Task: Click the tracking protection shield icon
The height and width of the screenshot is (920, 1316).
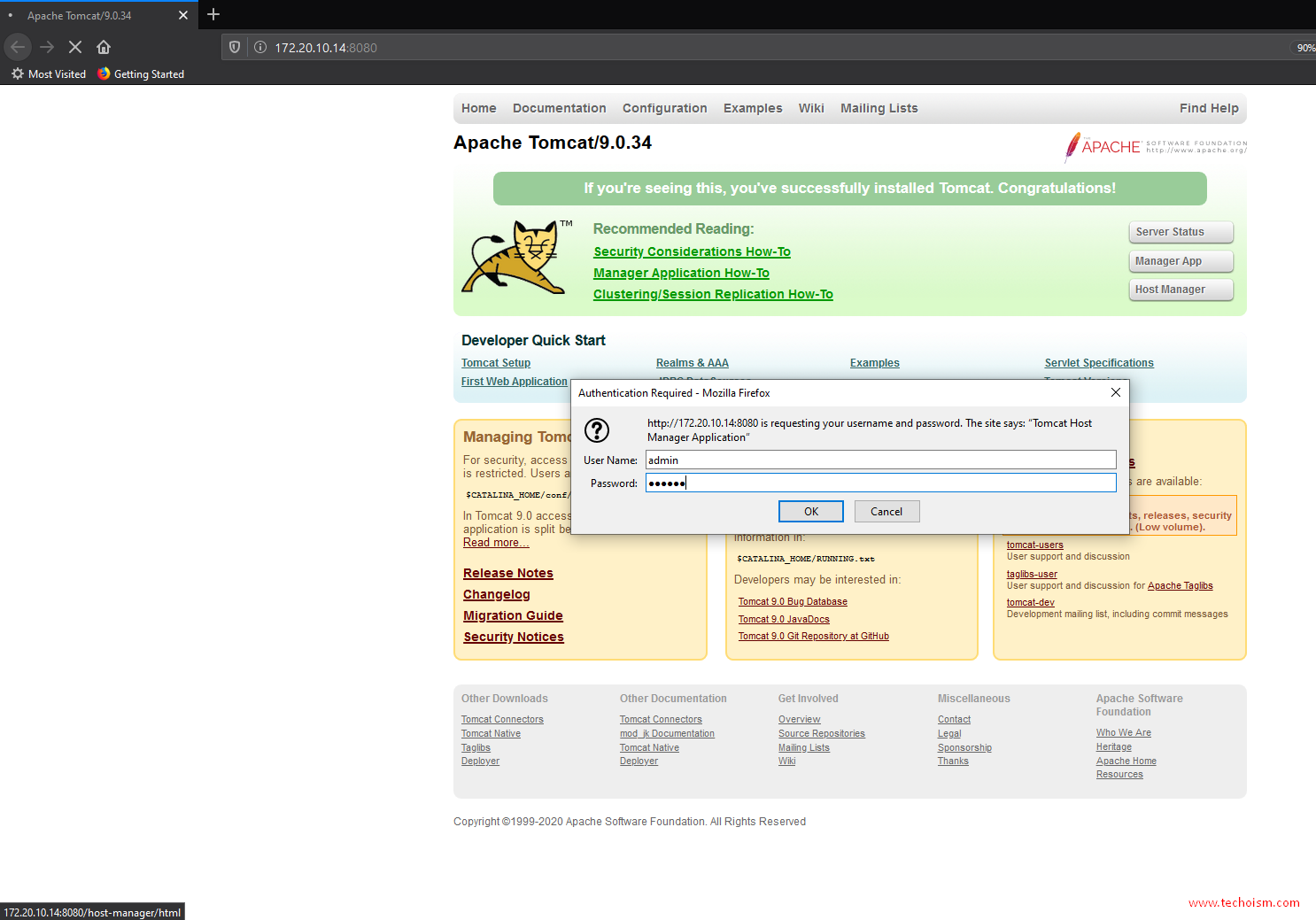Action: point(235,47)
